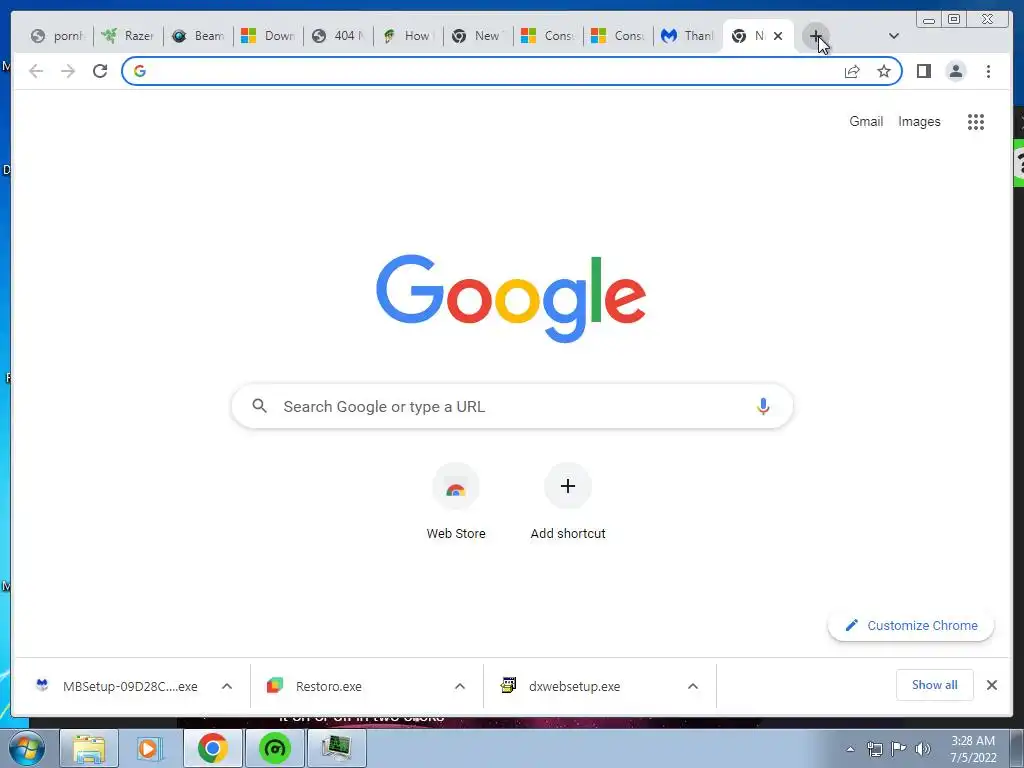Switch to the Down tab
Viewport: 1024px width, 768px height.
(x=268, y=36)
